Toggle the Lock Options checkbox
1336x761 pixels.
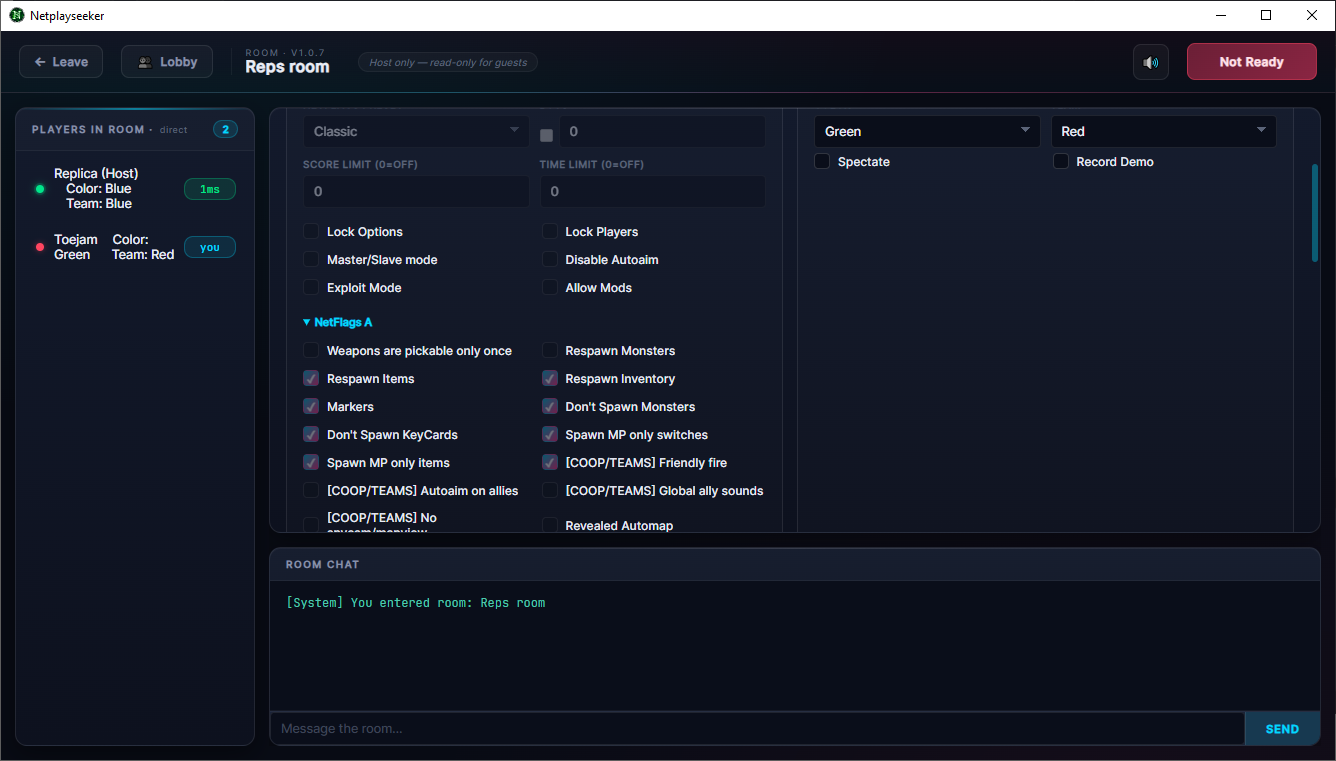pyautogui.click(x=311, y=231)
